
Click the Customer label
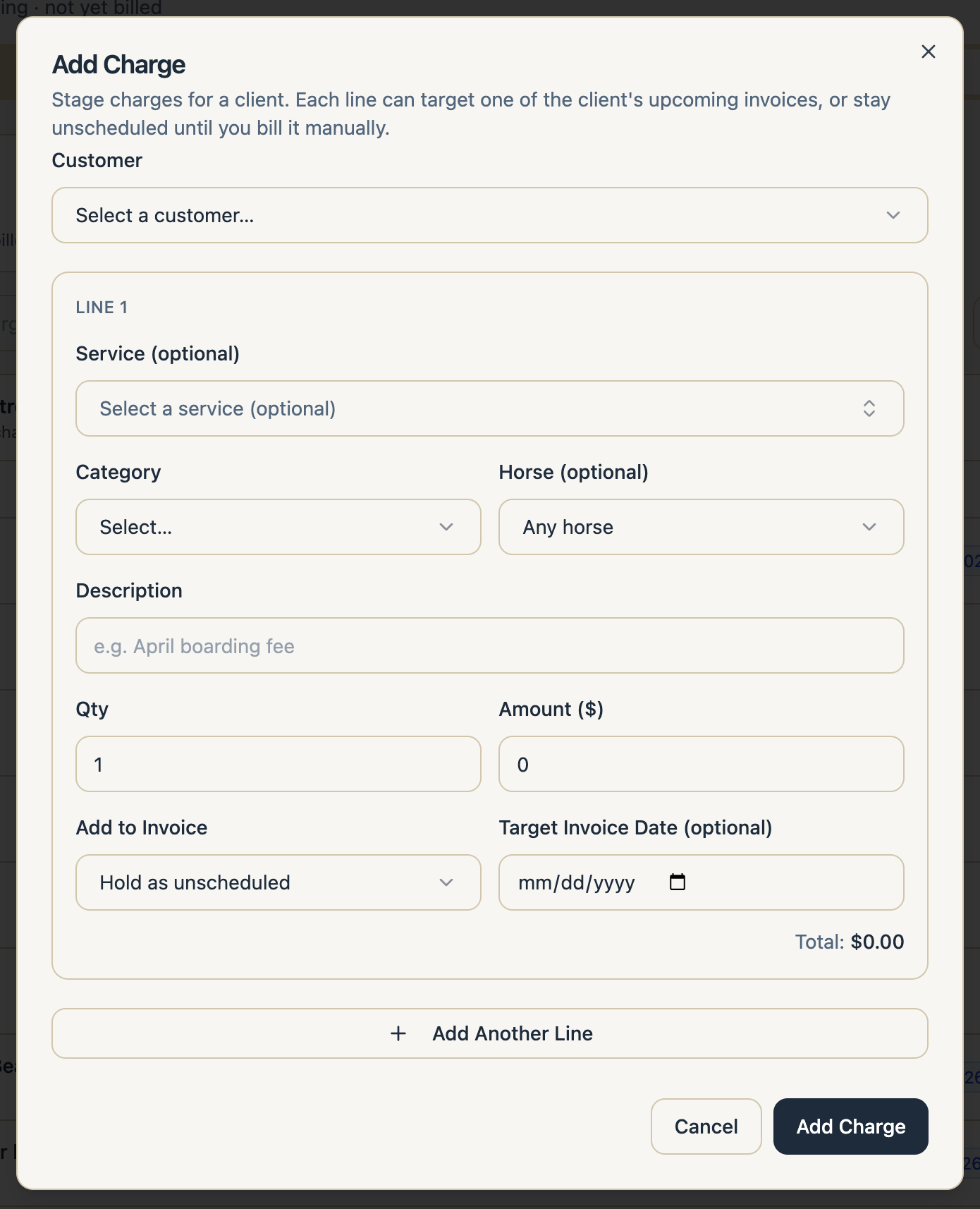click(x=97, y=160)
